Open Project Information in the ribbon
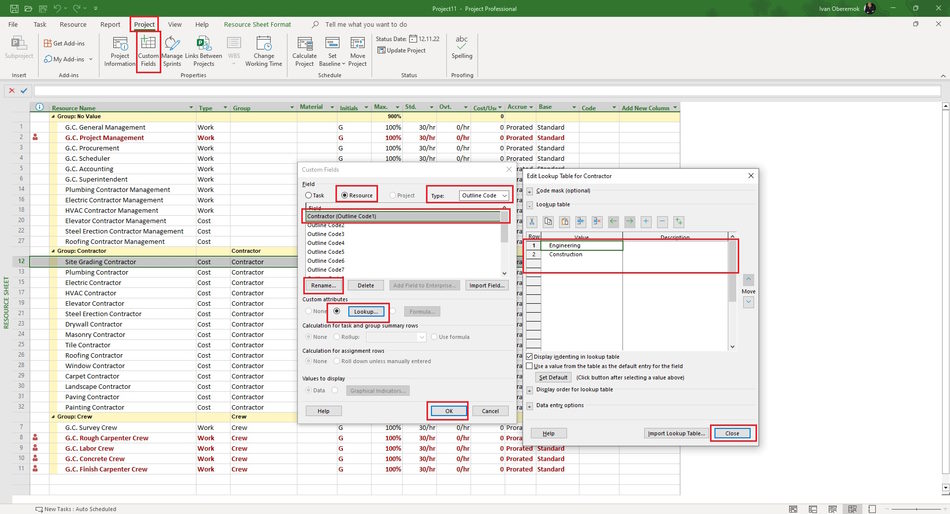The image size is (950, 514). pyautogui.click(x=119, y=52)
